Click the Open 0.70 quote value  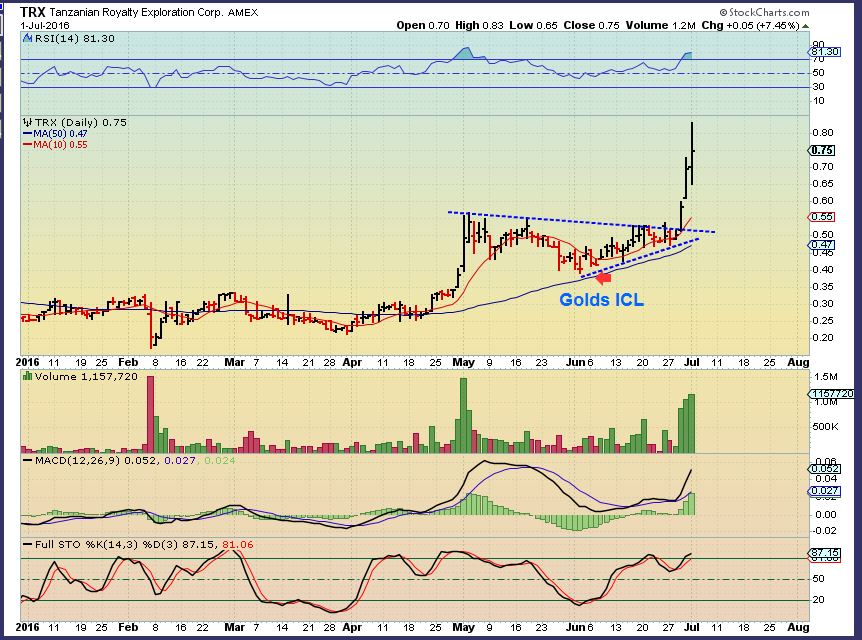click(x=423, y=25)
